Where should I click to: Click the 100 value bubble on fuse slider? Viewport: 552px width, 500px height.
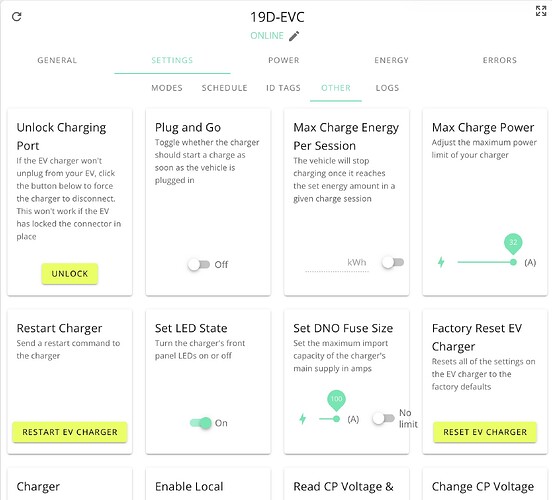336,400
